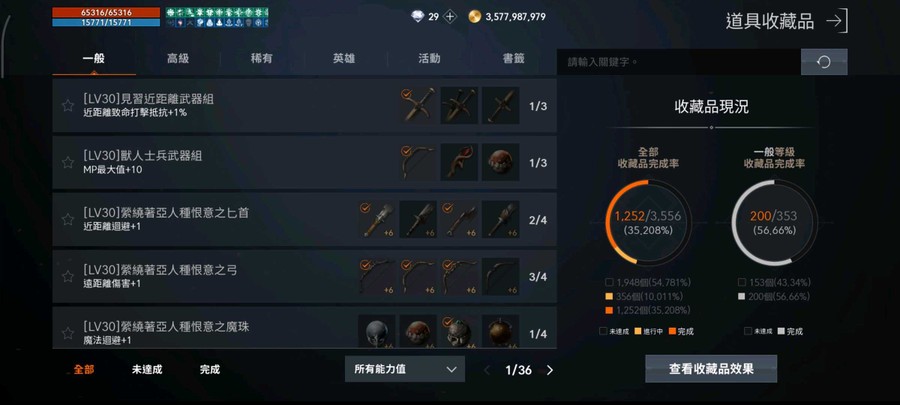
Task: Click the orange overall completion rate ring
Action: [x=648, y=222]
